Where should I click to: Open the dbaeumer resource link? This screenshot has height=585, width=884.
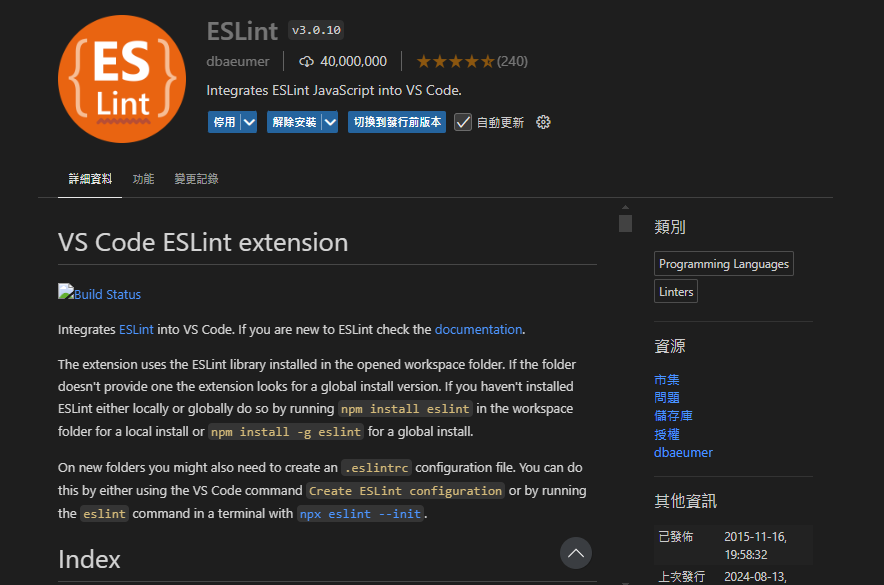(x=683, y=453)
